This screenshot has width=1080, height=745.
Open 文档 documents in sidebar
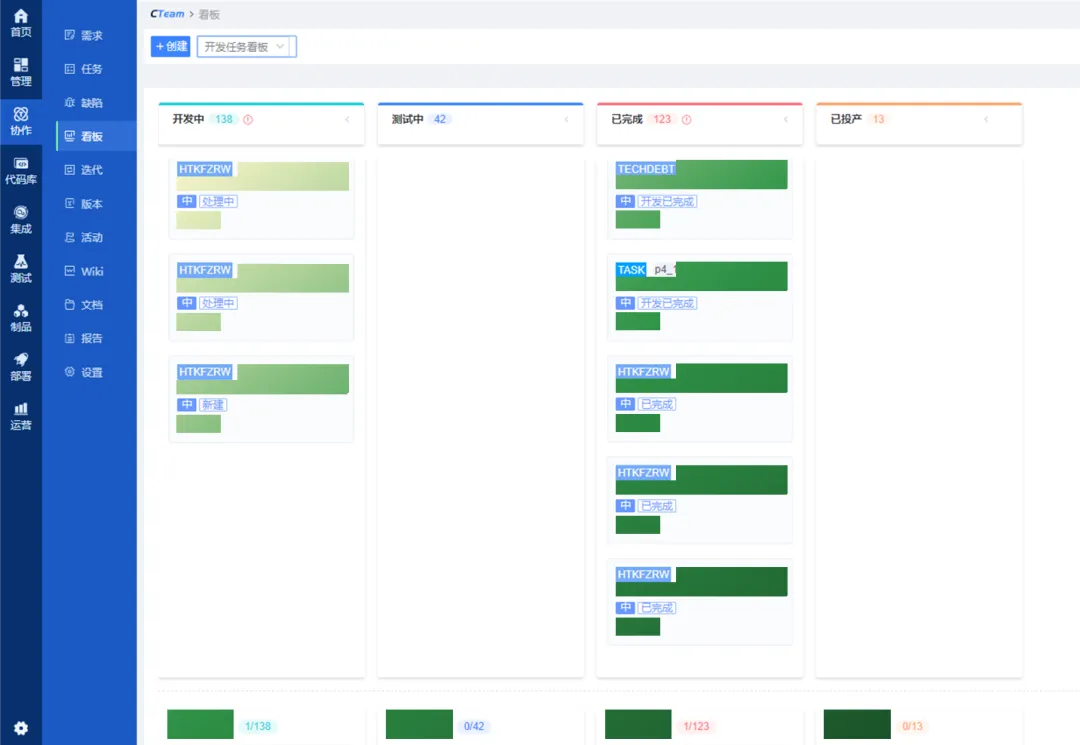tap(90, 305)
